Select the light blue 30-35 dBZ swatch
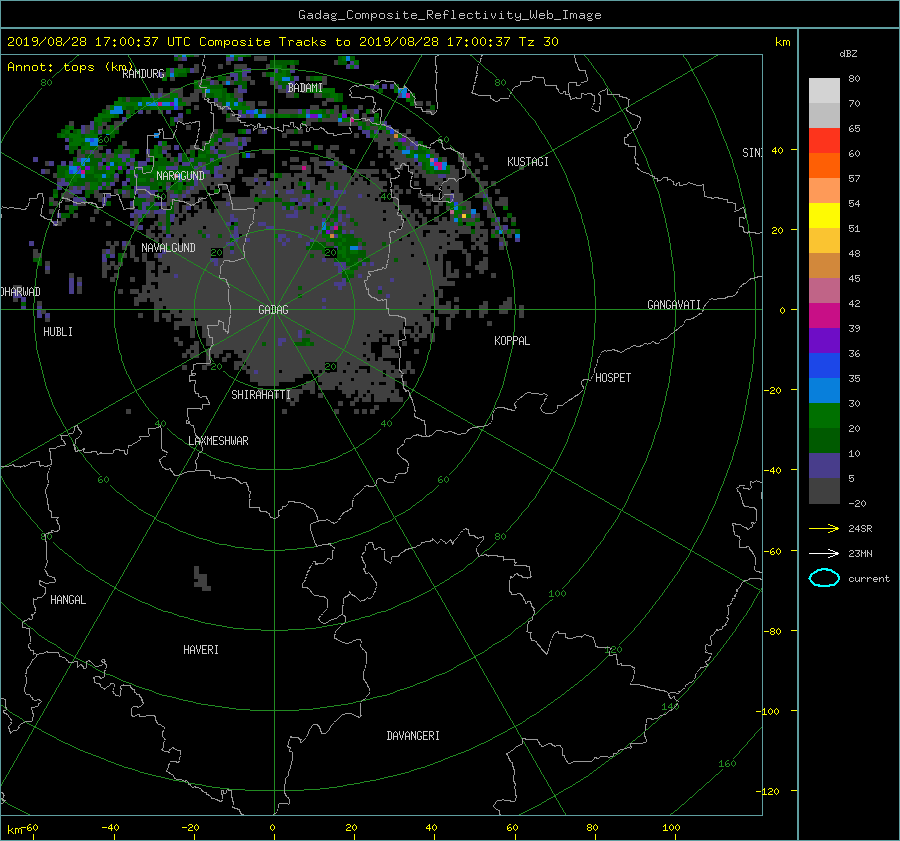The width and height of the screenshot is (900, 841). pos(824,390)
